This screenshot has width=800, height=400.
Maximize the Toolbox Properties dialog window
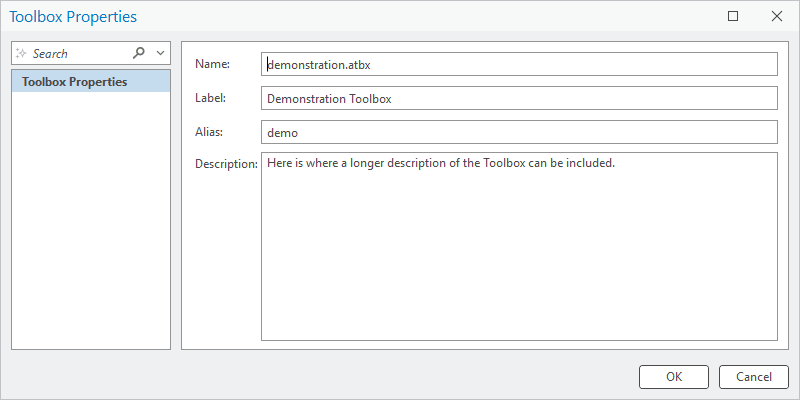click(x=733, y=16)
